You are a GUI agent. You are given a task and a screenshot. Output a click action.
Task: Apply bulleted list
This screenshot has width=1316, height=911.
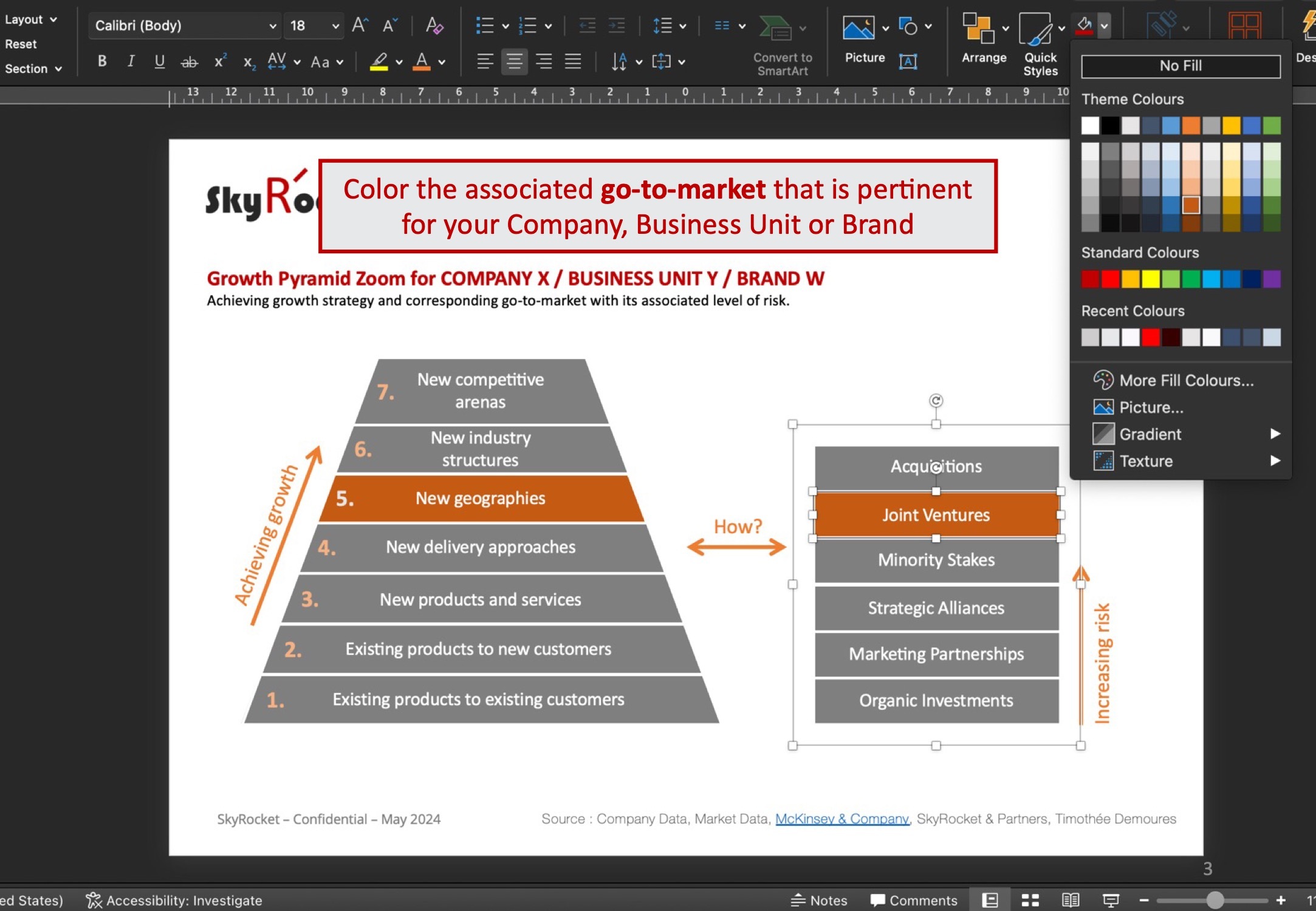(x=485, y=26)
